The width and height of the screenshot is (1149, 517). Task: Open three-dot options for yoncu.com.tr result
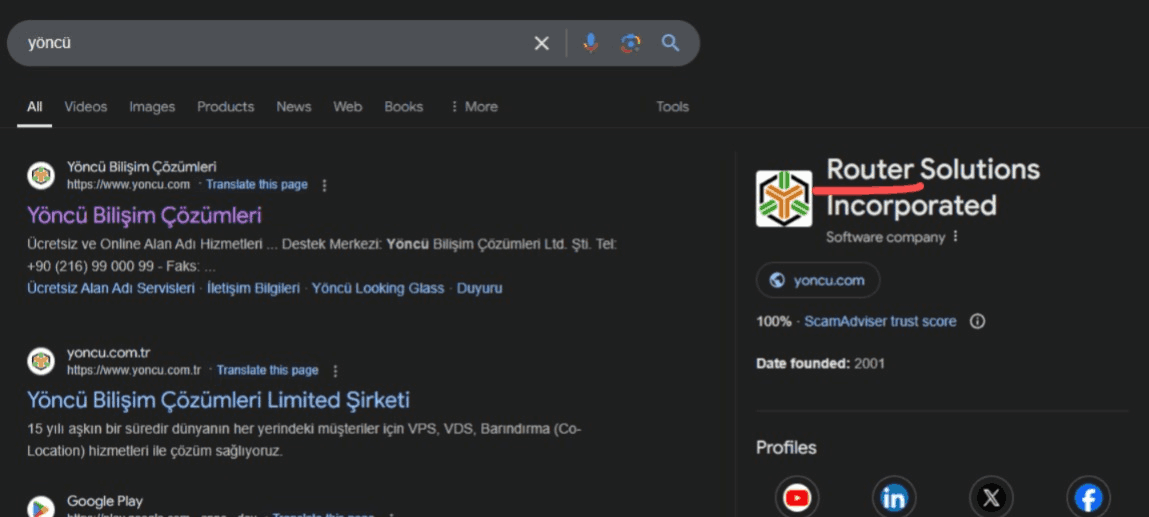pos(335,370)
